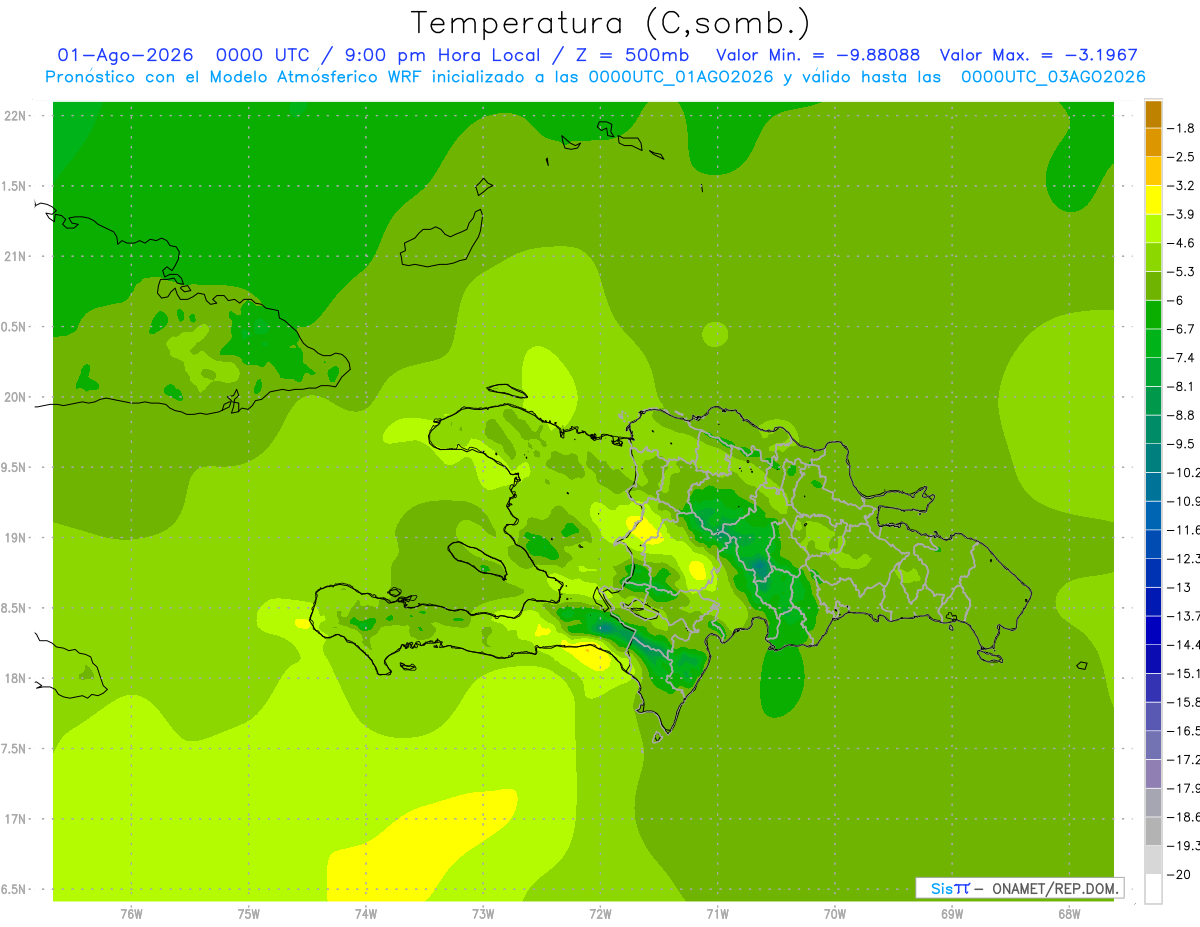Screen dimensions: 1200x927
Task: Click the dark blue swatch between -13.7 and -14.4
Action: pyautogui.click(x=1153, y=630)
